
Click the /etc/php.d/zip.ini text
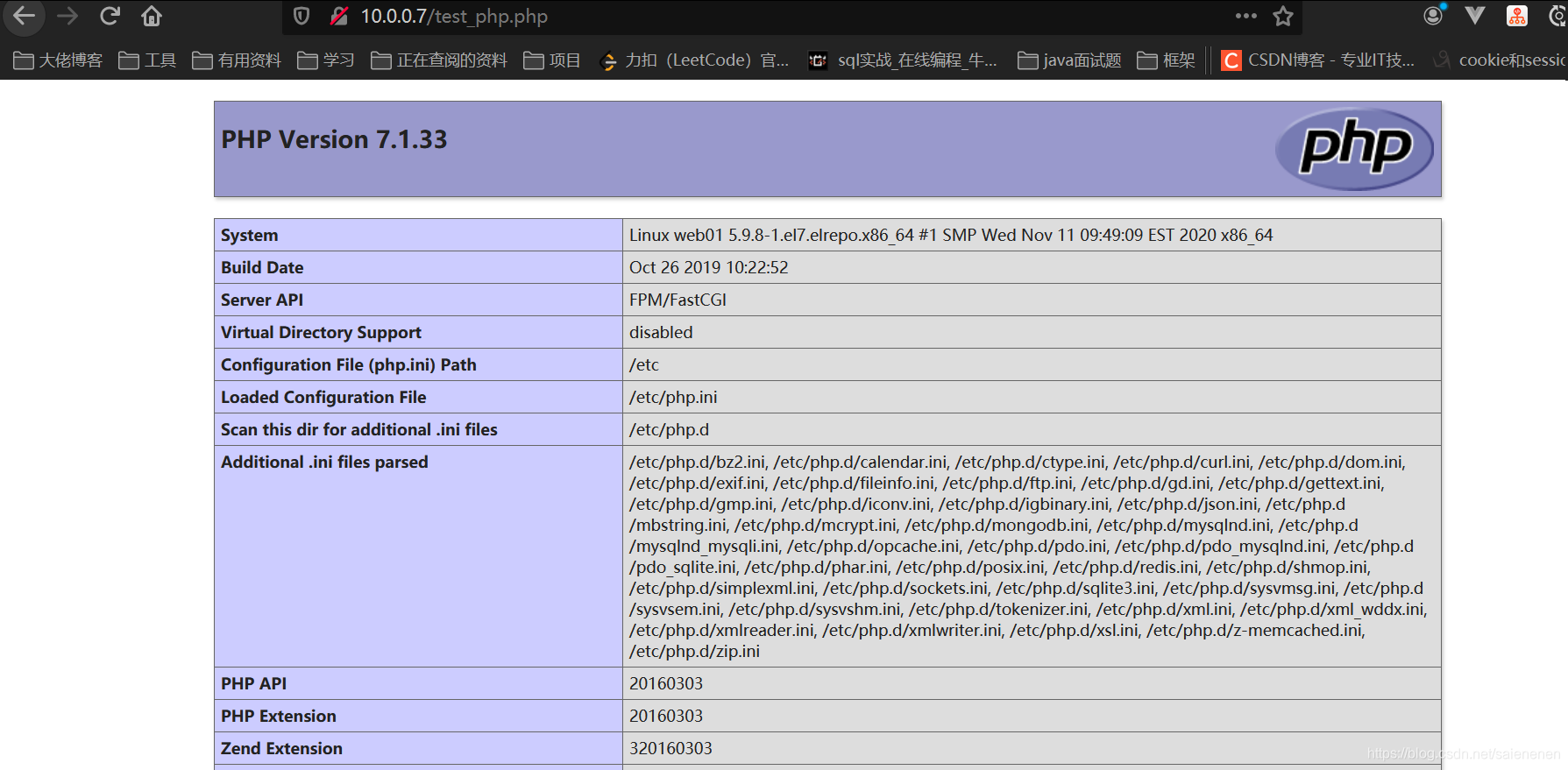coord(694,651)
